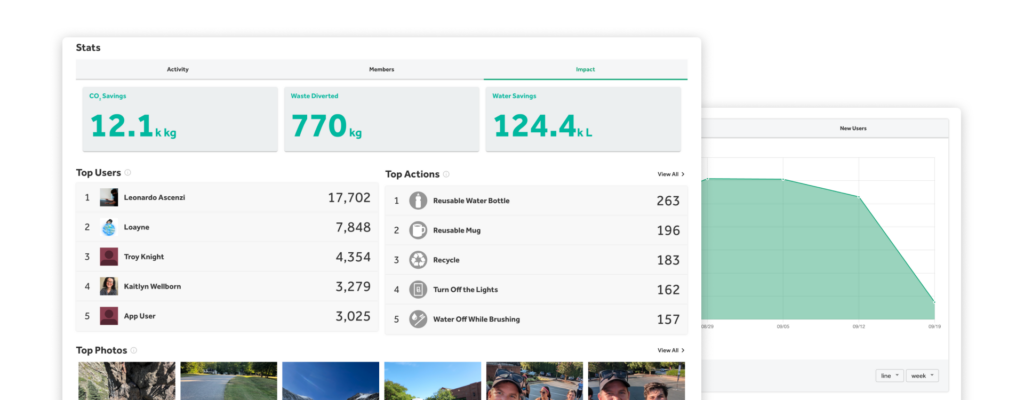The width and height of the screenshot is (1024, 400).
Task: Select user name App User
Action: tap(140, 316)
